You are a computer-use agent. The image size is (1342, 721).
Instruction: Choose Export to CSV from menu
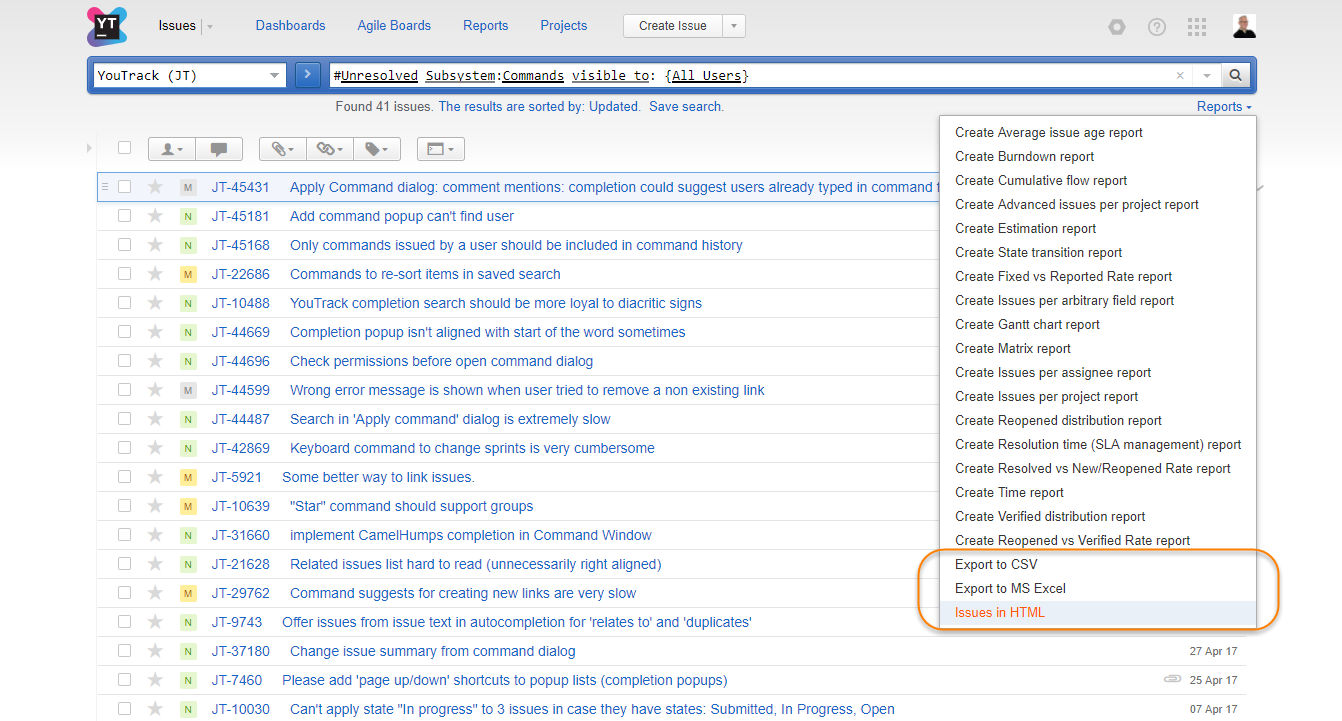[996, 565]
